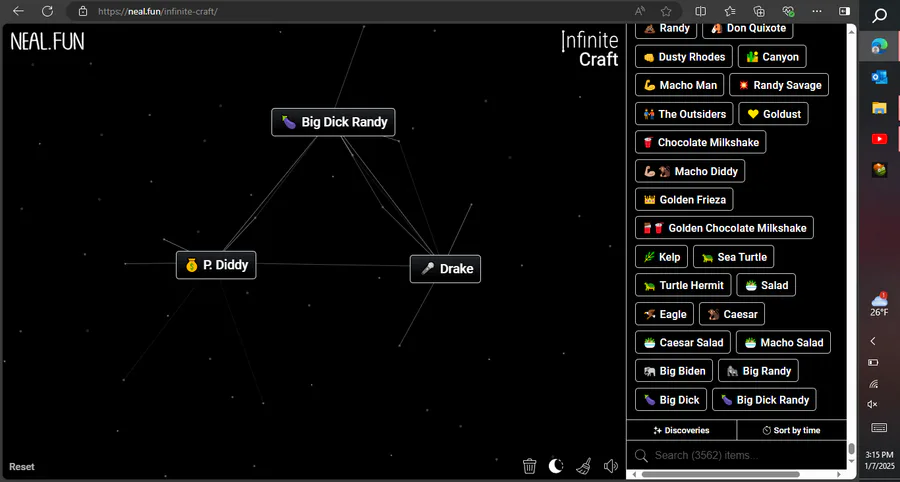Open YouTube taskbar icon
Viewport: 900px width, 482px height.
click(879, 139)
